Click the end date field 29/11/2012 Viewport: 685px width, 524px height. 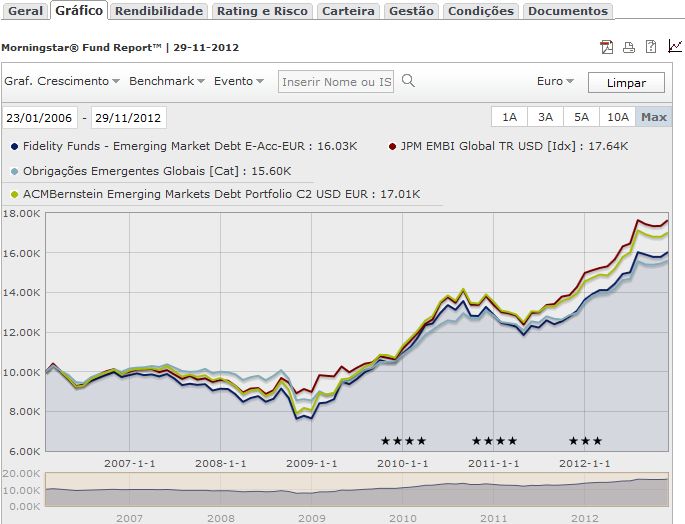click(x=128, y=118)
